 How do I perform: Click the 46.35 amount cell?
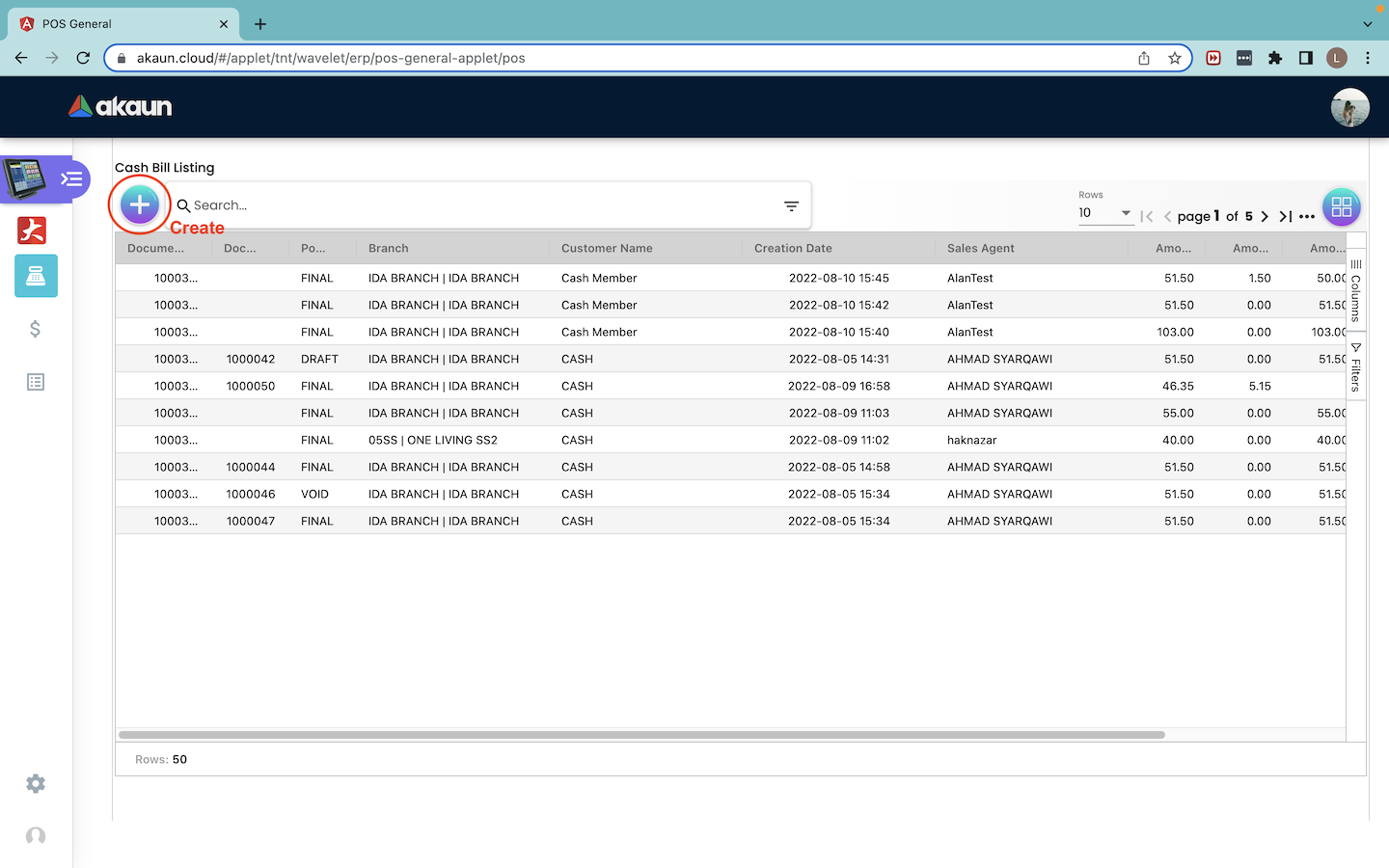point(1178,386)
